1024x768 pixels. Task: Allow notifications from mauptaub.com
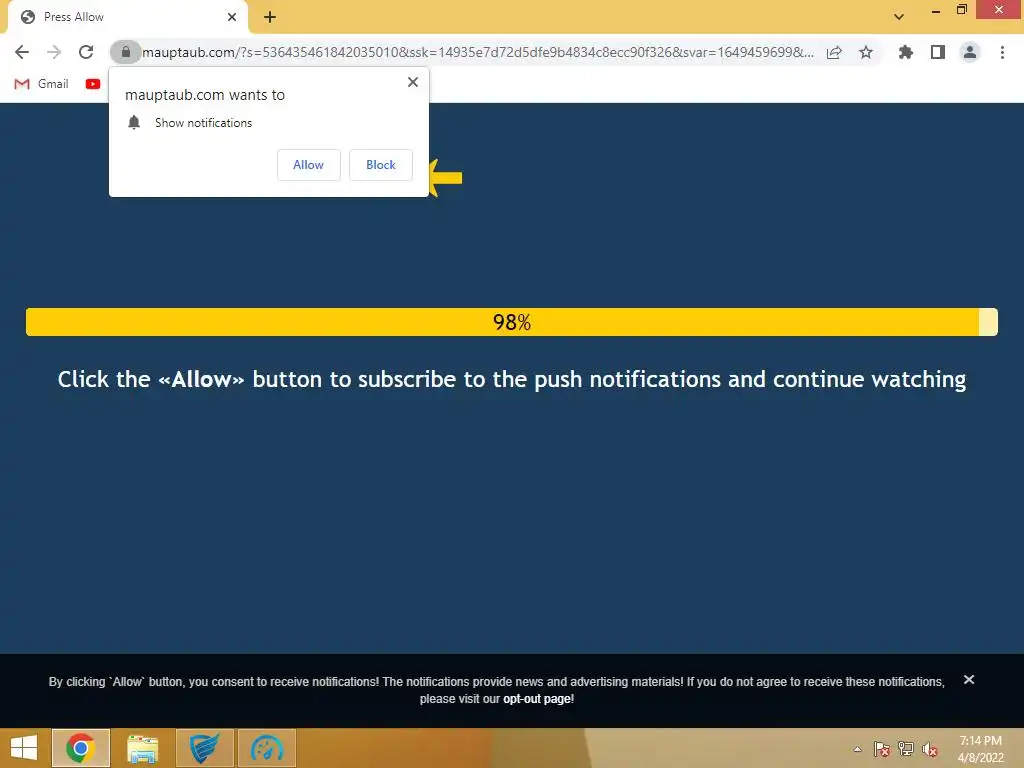pyautogui.click(x=309, y=165)
